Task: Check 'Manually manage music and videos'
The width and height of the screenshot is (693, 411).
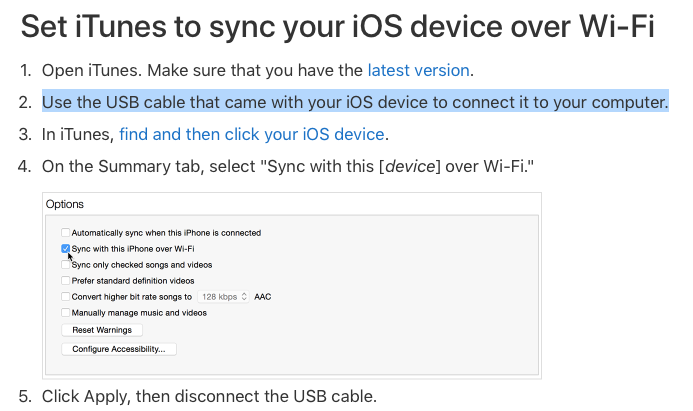Action: point(66,313)
